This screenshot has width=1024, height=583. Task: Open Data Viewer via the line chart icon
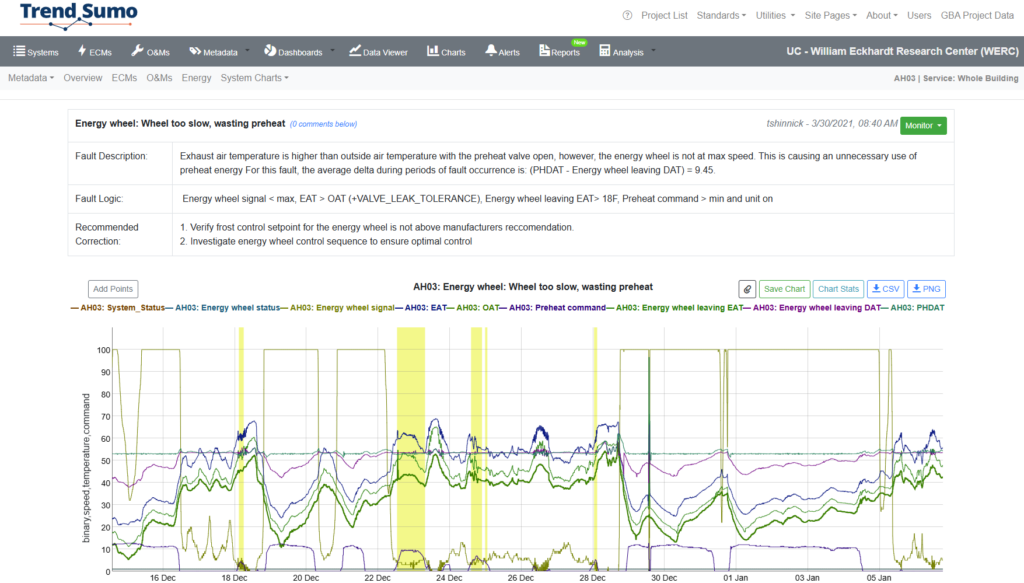pos(355,51)
